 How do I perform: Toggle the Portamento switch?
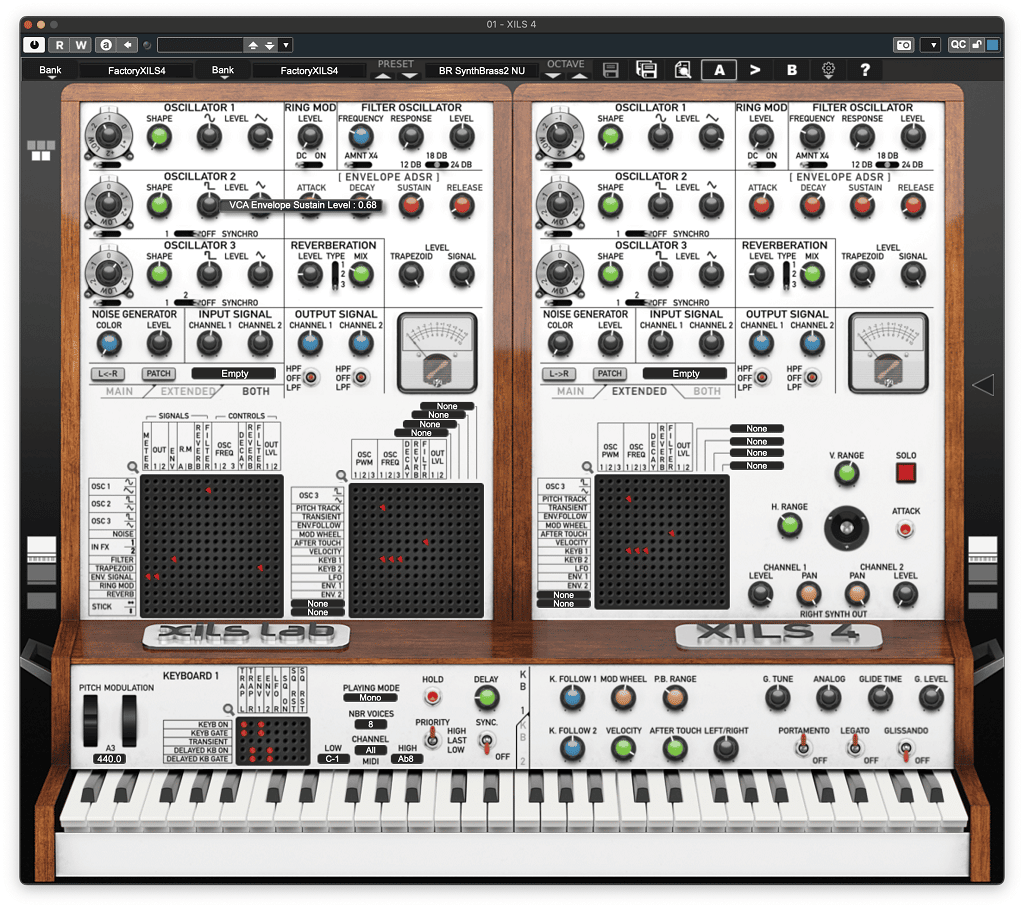click(x=803, y=745)
